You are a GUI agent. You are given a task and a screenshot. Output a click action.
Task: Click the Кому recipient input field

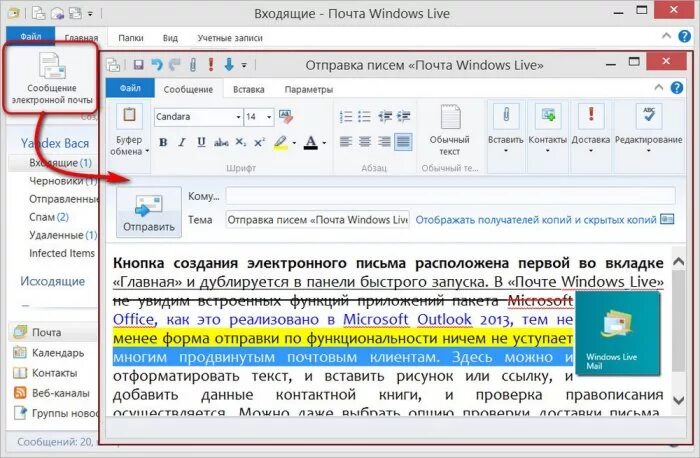tap(450, 196)
